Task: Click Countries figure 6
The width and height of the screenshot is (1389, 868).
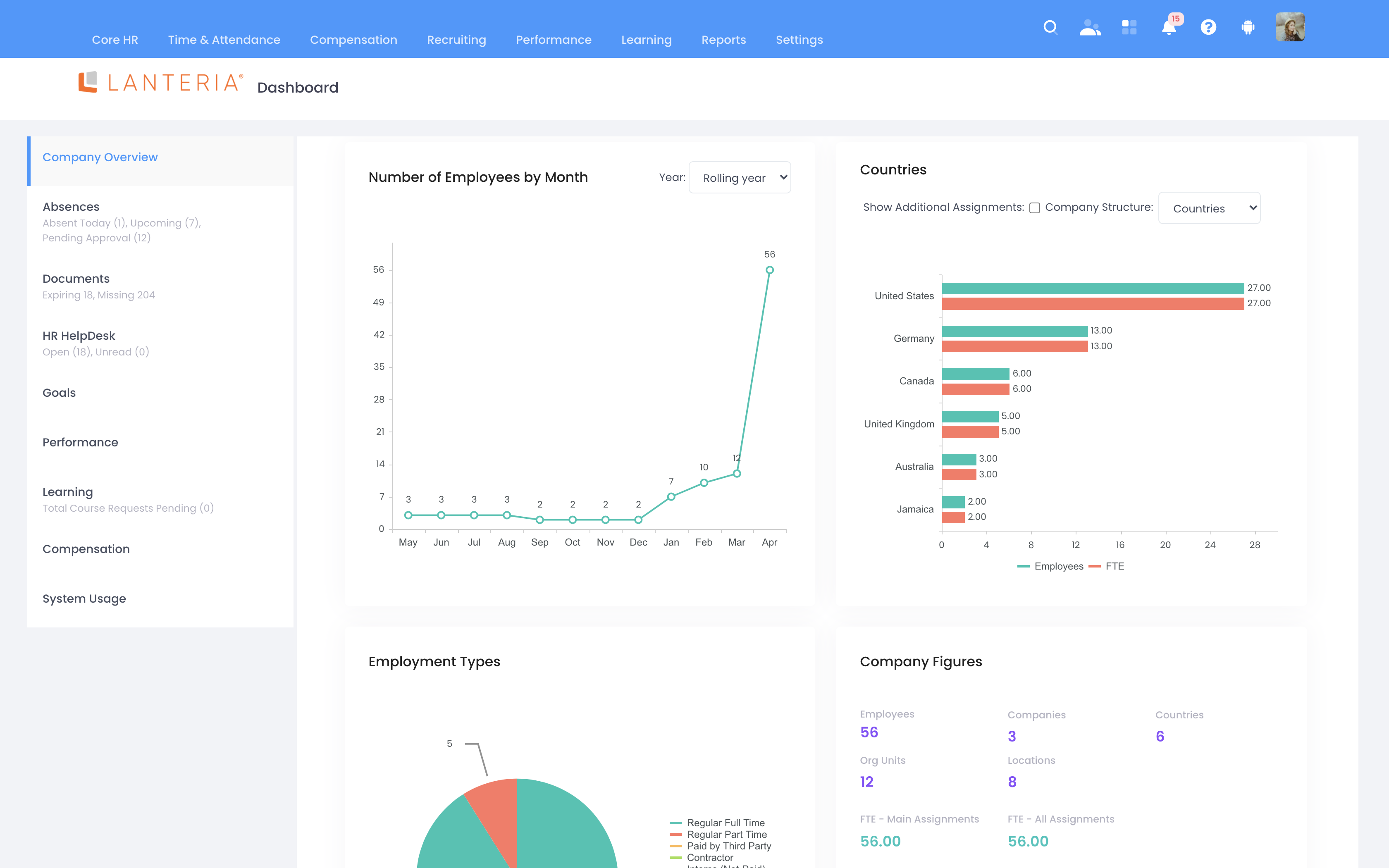Action: (1160, 736)
